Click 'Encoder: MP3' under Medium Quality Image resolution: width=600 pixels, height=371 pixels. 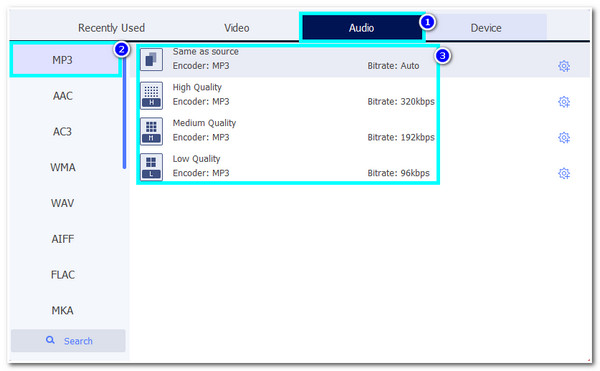click(201, 137)
